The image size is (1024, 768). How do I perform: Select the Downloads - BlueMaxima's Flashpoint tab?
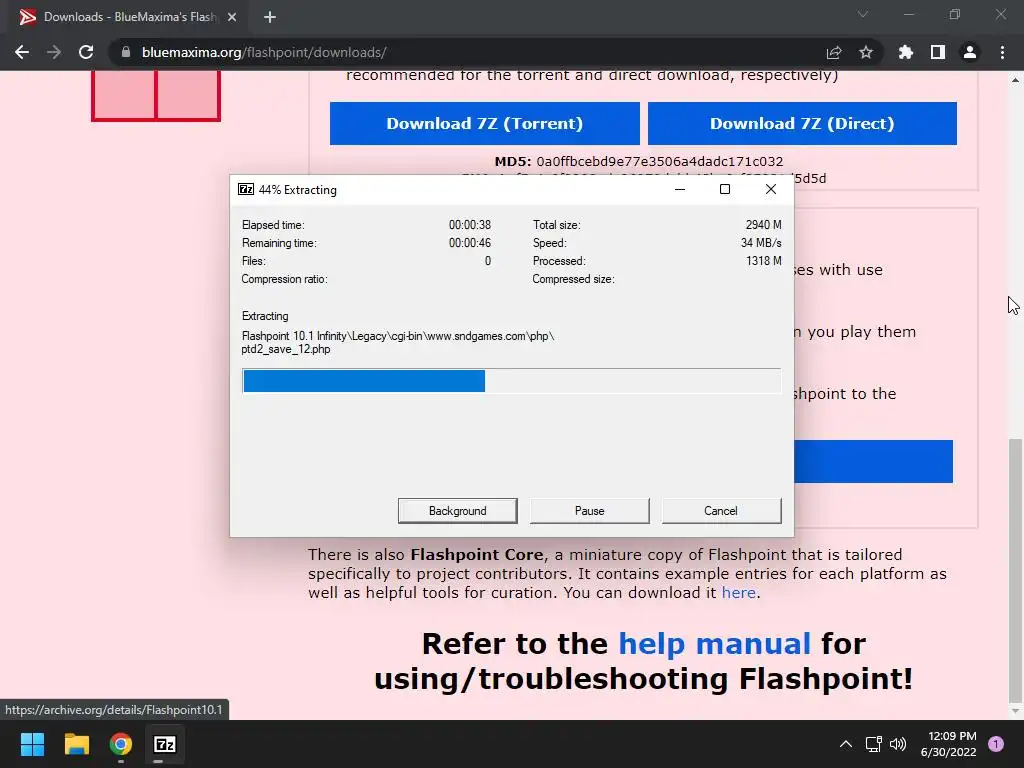click(x=124, y=17)
